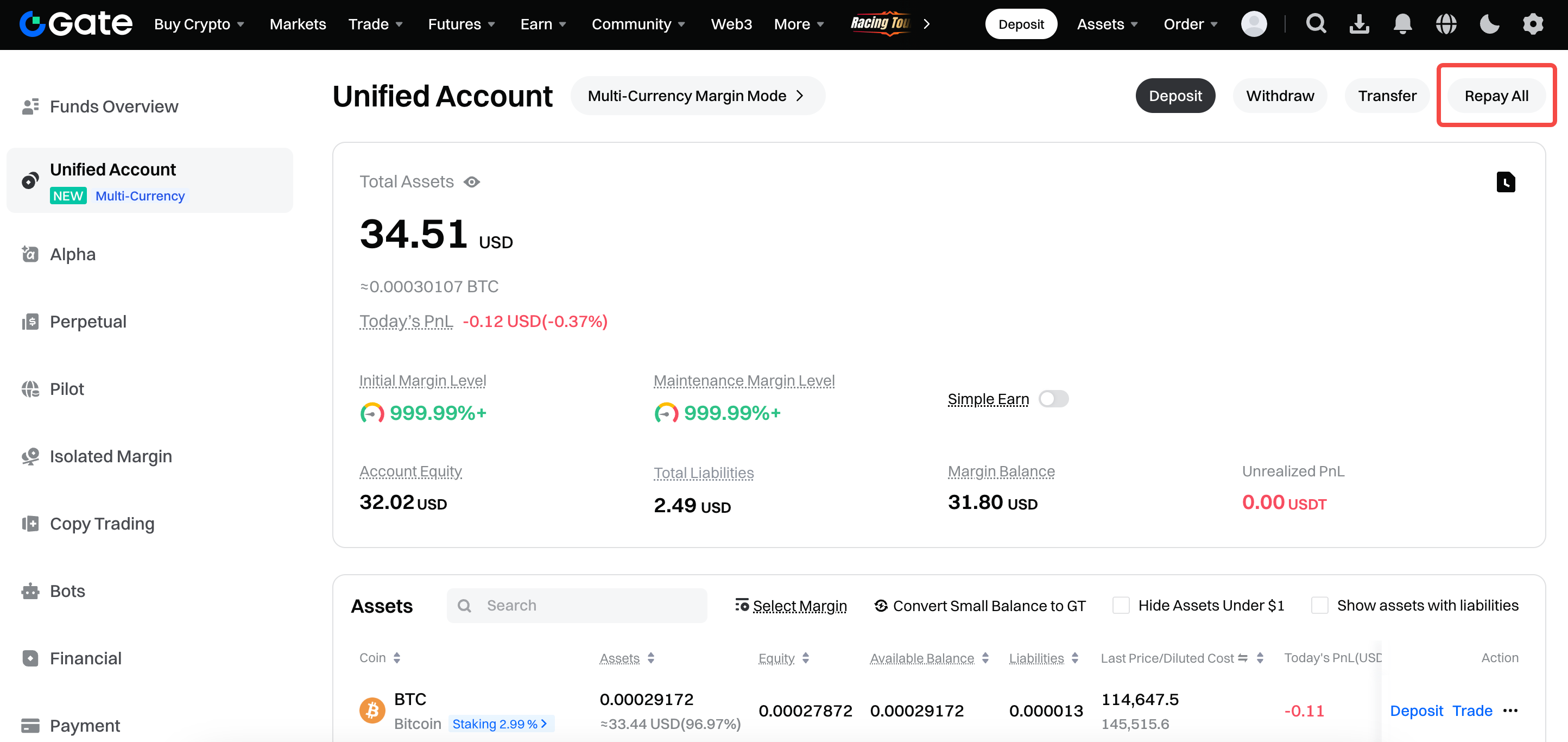Check Hide Assets Under $1

[1121, 606]
